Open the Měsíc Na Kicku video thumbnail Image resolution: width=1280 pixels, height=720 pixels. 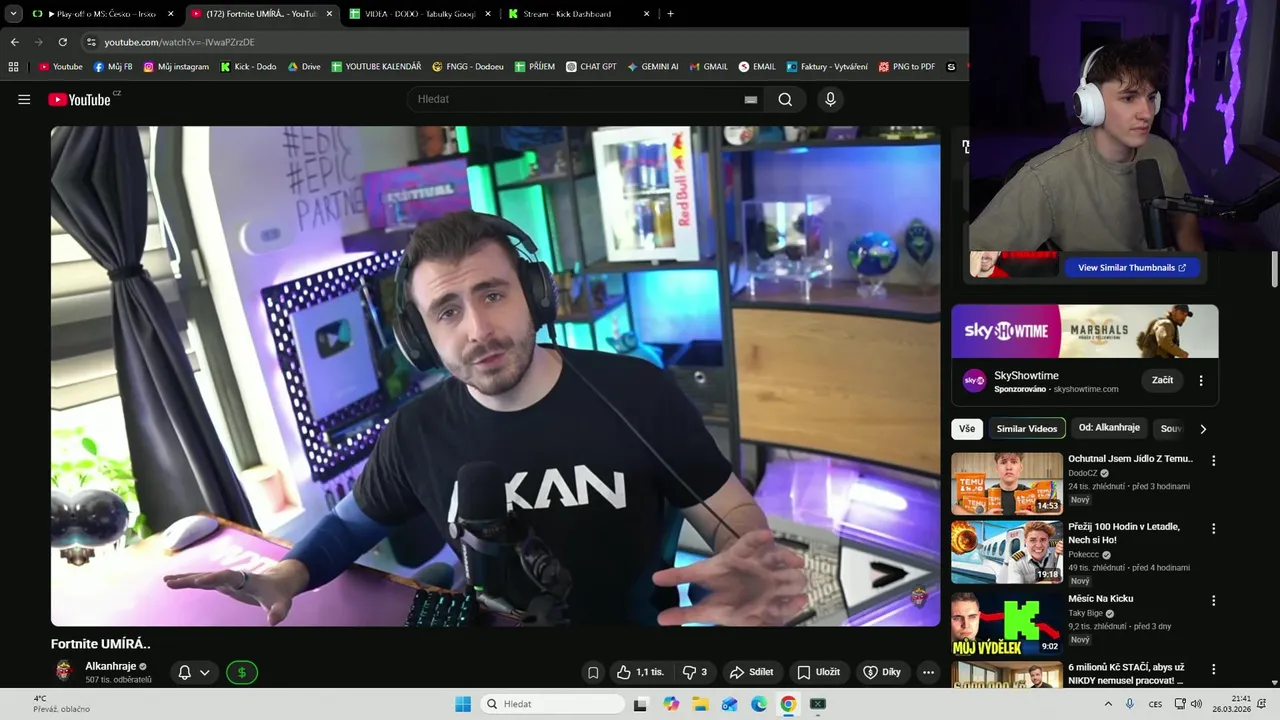tap(1007, 623)
